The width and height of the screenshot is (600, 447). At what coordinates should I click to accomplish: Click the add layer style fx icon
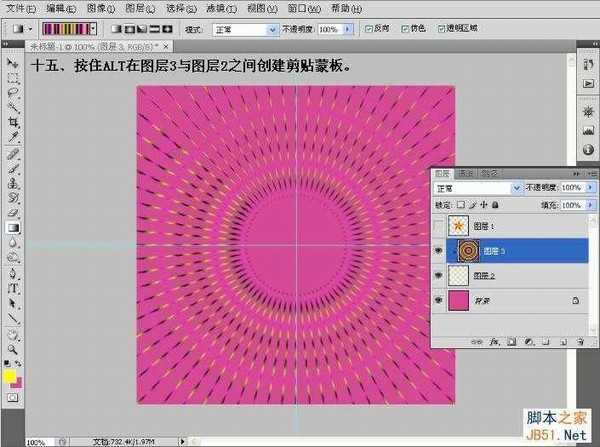pos(493,342)
